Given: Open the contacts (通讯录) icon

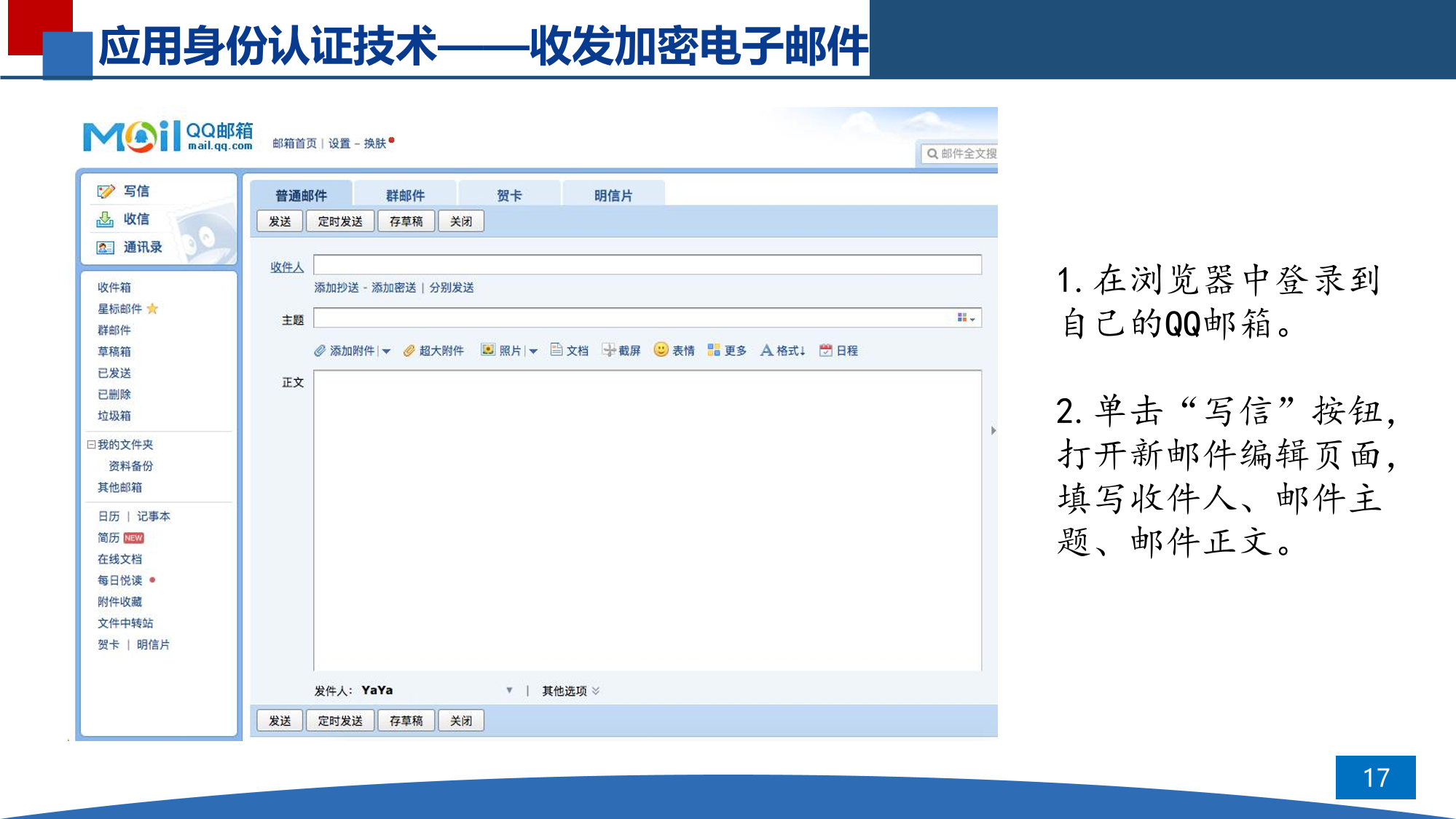Looking at the screenshot, I should coord(105,248).
